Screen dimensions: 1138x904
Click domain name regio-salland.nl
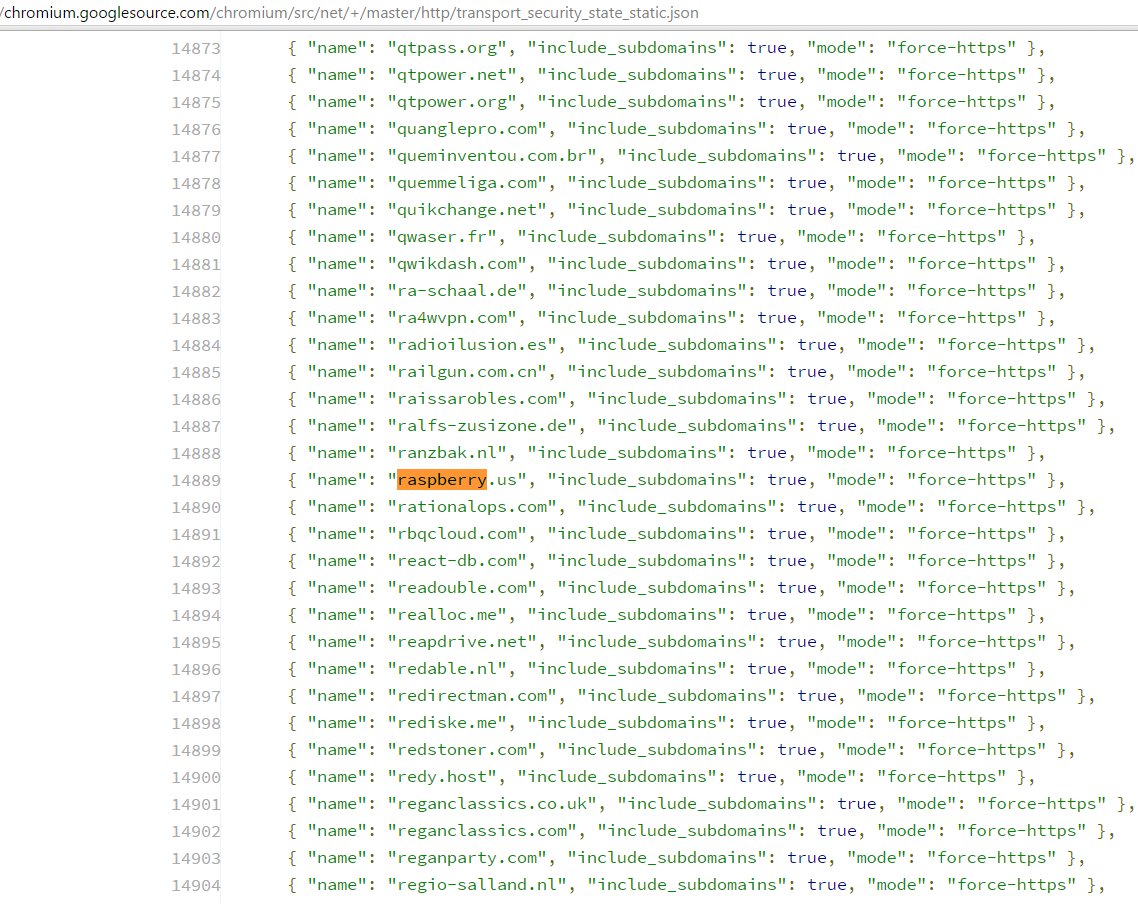coord(477,884)
